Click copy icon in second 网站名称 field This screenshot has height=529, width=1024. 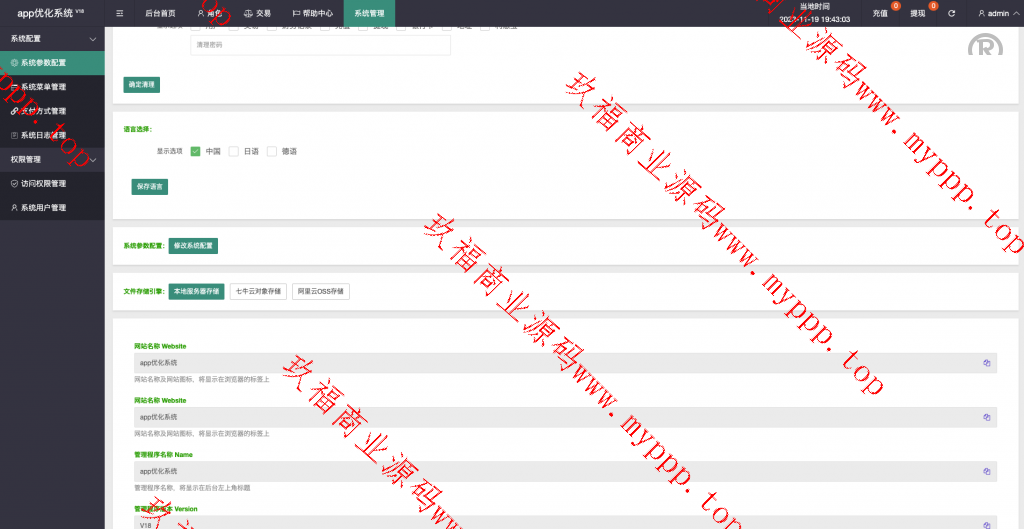coord(986,417)
